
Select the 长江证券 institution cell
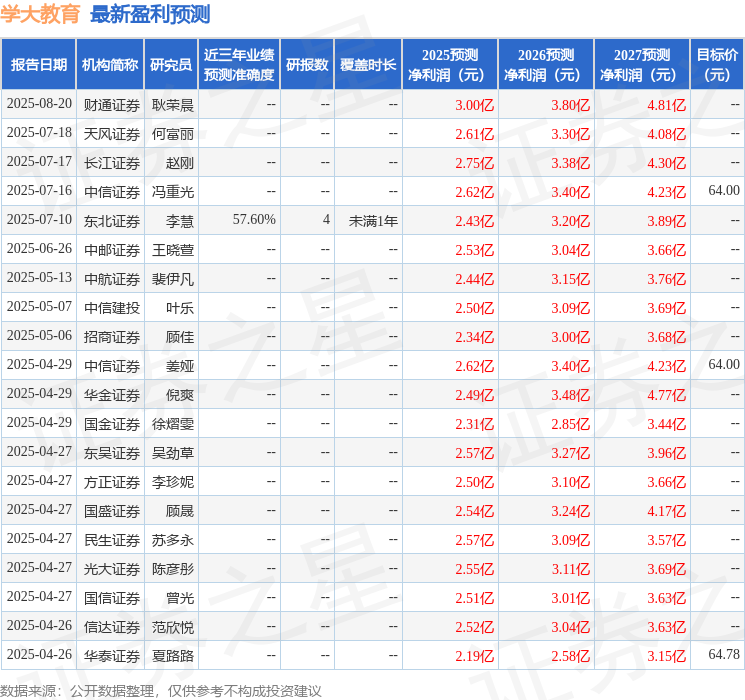click(x=112, y=163)
